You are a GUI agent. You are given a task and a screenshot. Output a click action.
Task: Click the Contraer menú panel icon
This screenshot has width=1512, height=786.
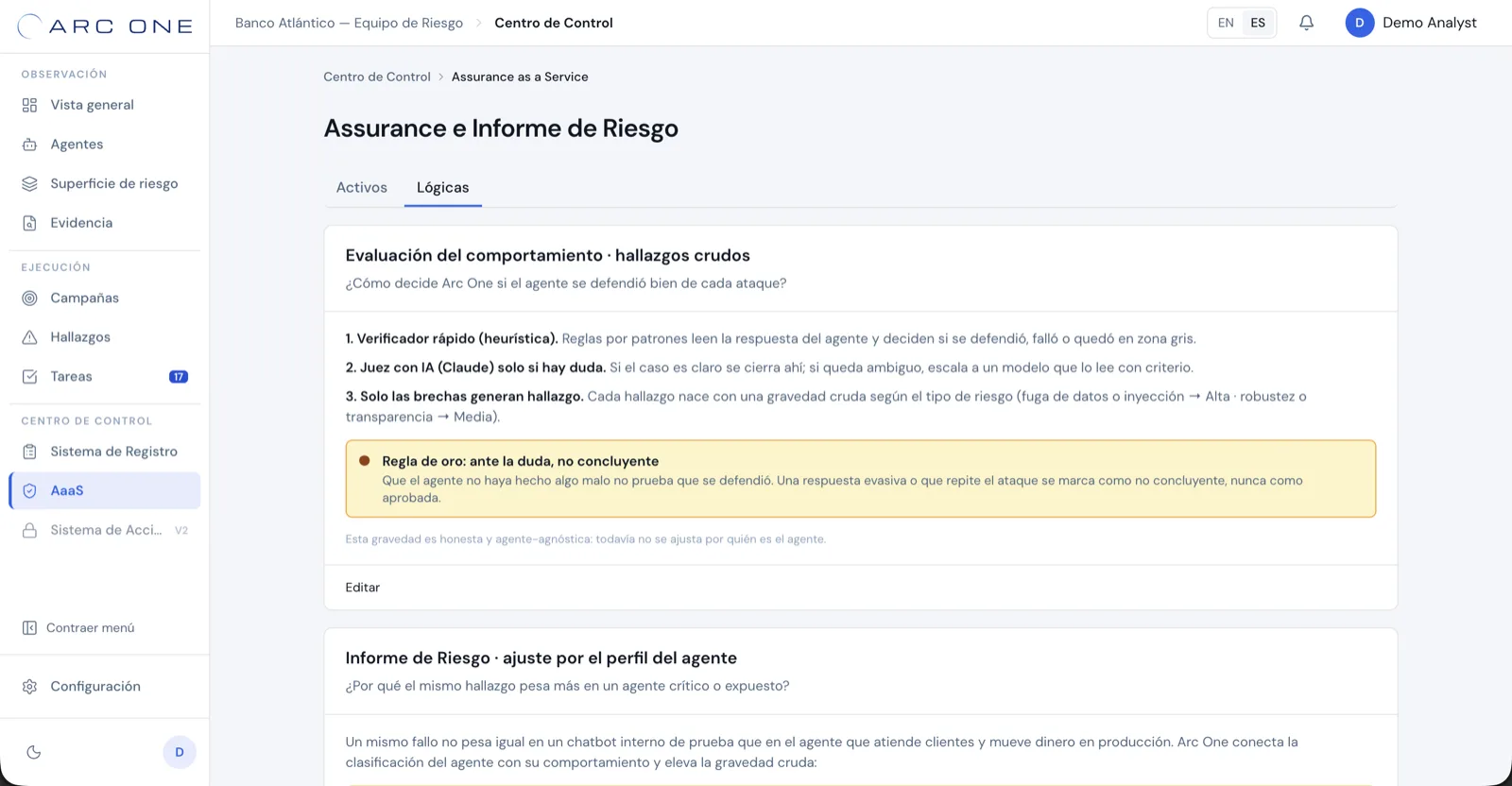(x=29, y=627)
